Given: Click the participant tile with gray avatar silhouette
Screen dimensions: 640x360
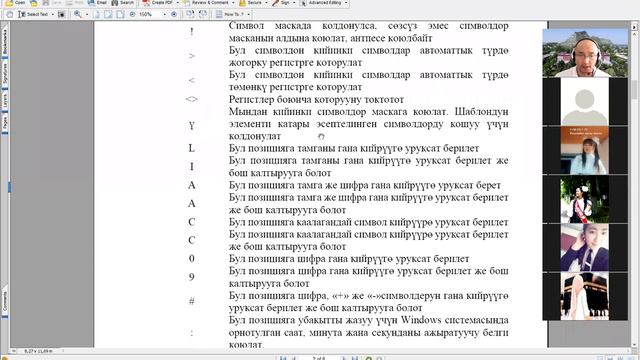Looking at the screenshot, I should [x=585, y=102].
